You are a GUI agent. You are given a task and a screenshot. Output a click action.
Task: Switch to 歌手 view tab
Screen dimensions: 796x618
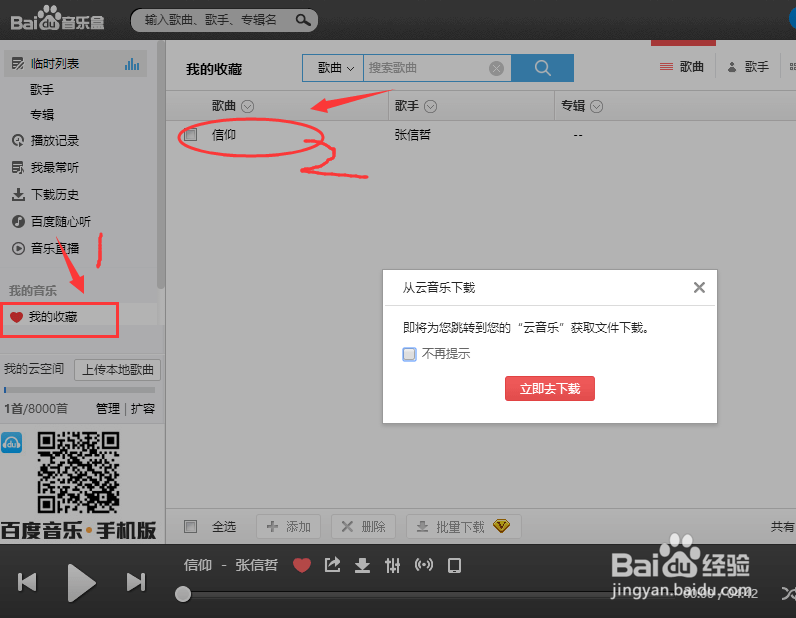coord(748,67)
